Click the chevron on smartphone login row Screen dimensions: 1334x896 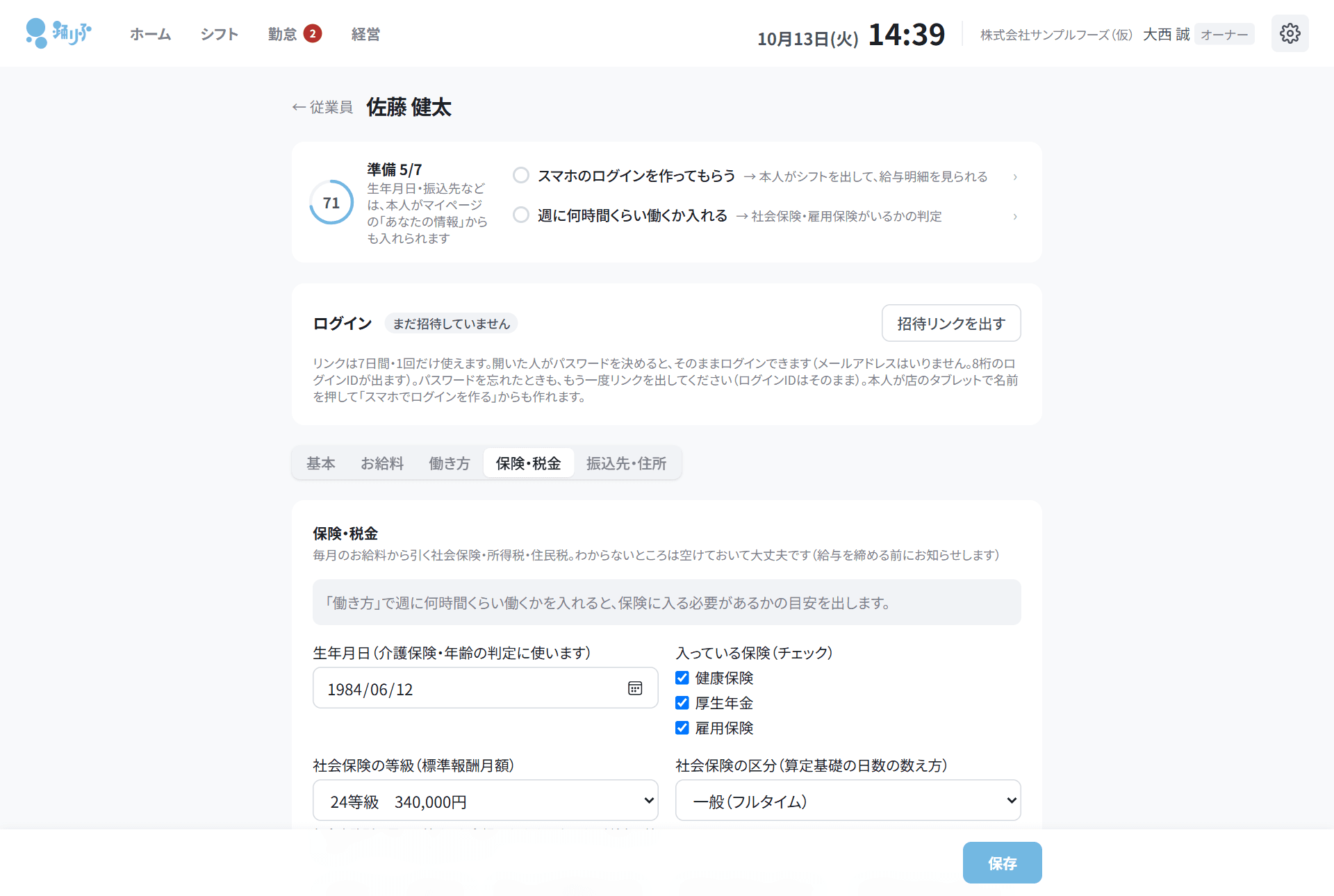pos(1015,177)
